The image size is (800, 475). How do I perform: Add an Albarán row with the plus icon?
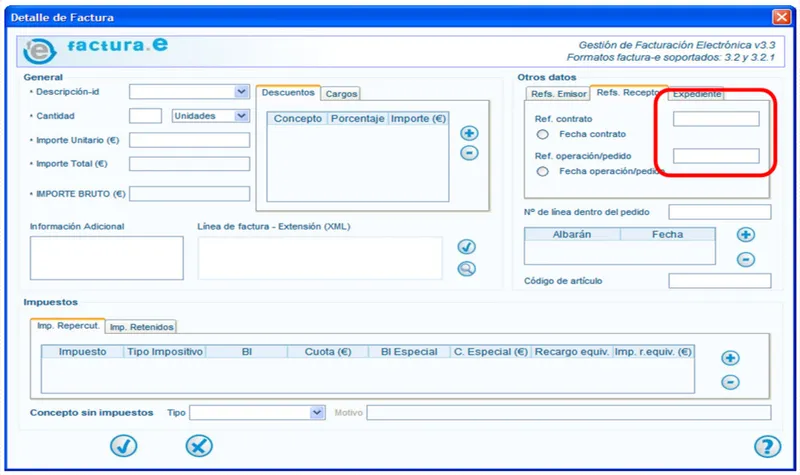point(745,235)
